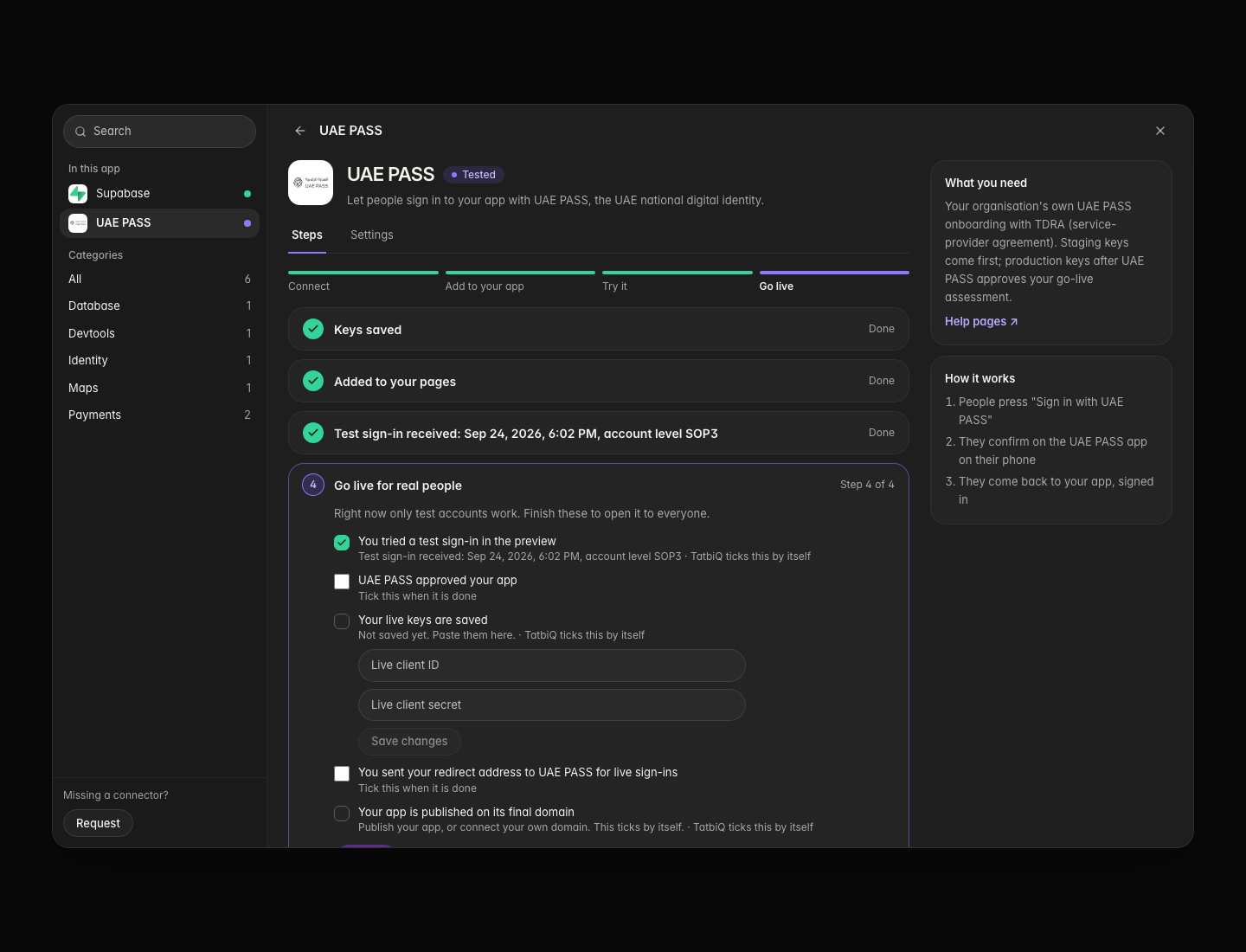The image size is (1246, 952).
Task: Click the Save changes button
Action: click(409, 742)
